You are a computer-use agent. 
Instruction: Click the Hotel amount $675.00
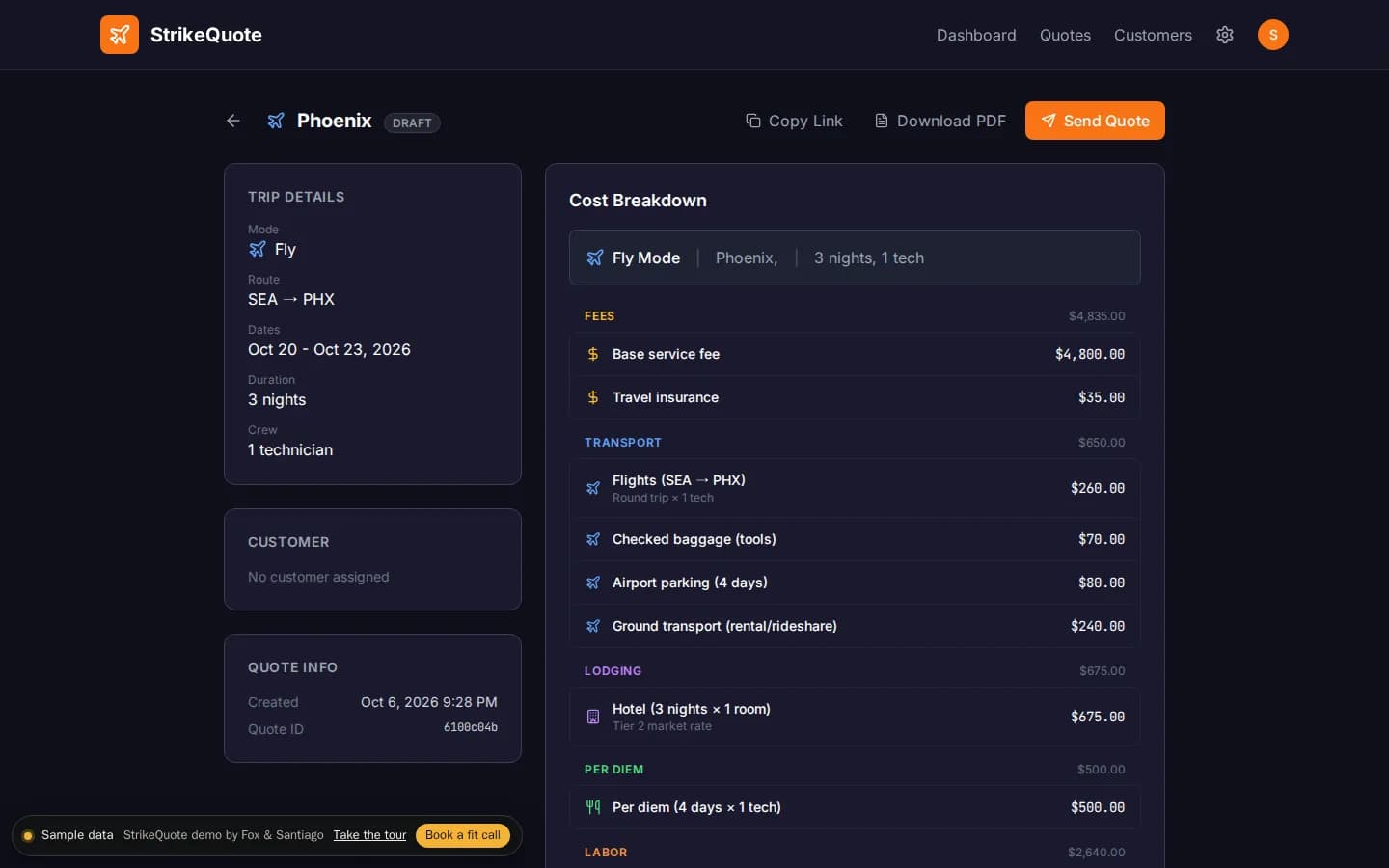1098,717
